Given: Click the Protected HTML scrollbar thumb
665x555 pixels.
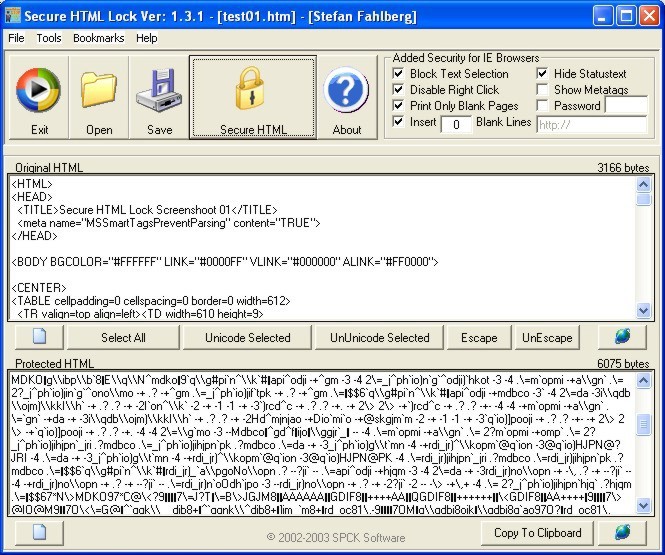Looking at the screenshot, I should (643, 424).
